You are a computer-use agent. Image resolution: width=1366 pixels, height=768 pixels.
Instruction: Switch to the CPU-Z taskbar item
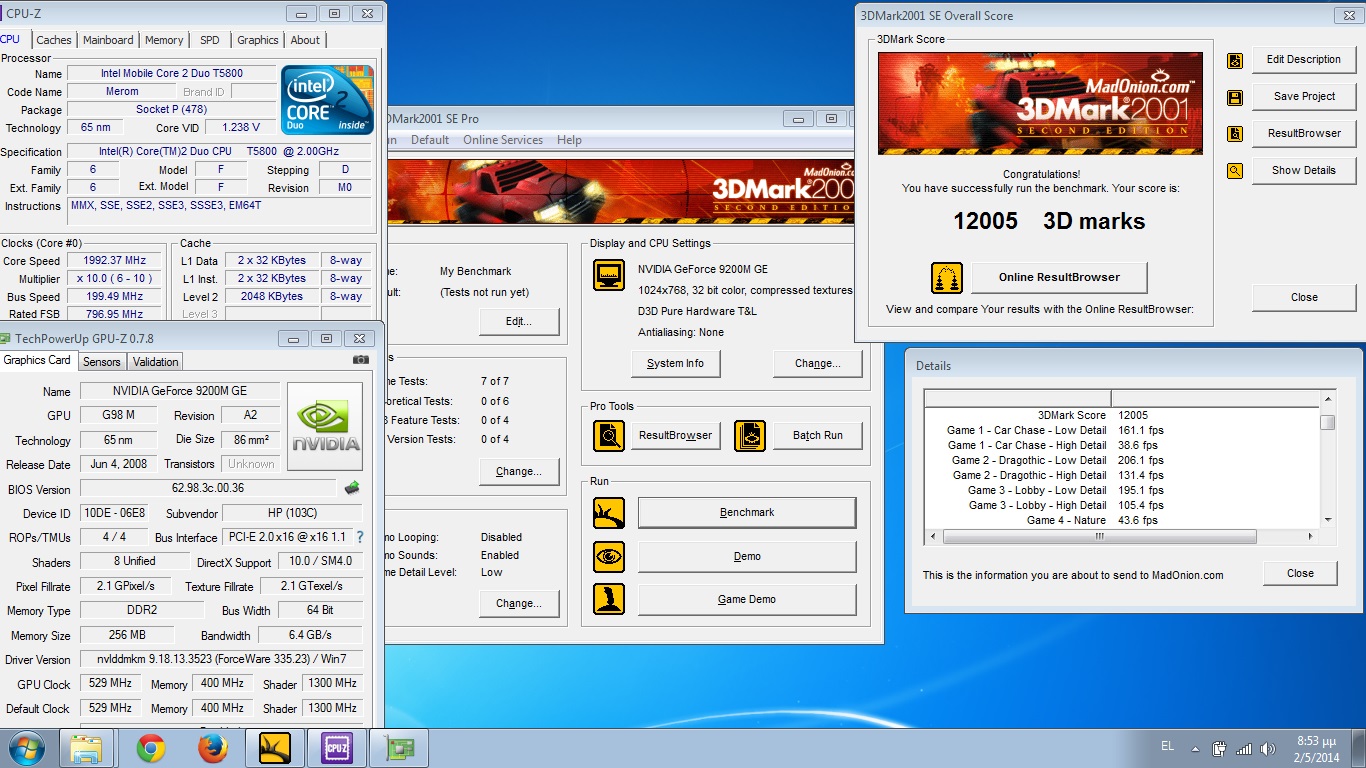336,748
